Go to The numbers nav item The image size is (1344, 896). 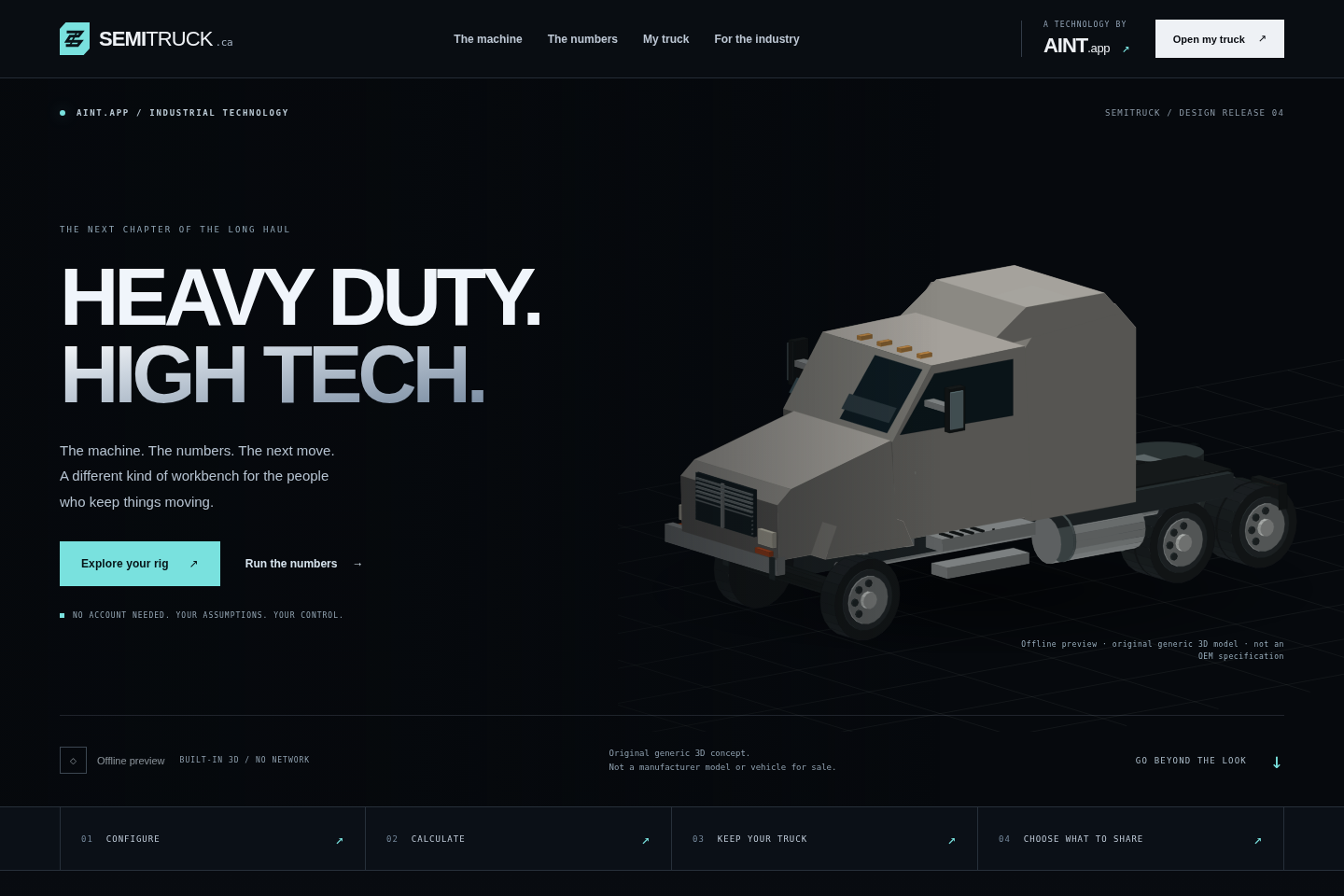coord(582,39)
